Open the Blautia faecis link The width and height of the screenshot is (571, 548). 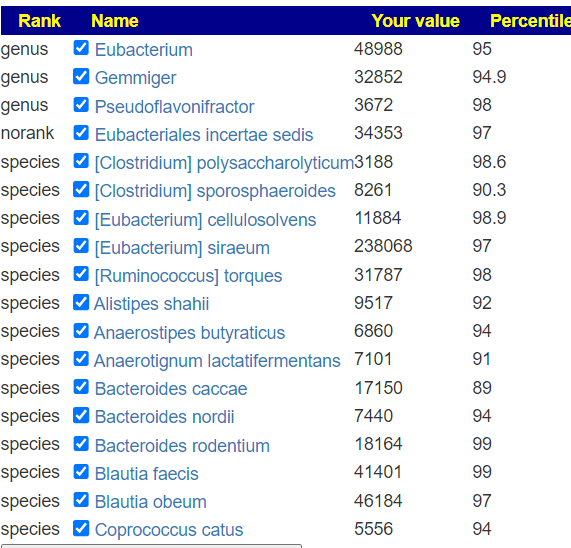(146, 474)
